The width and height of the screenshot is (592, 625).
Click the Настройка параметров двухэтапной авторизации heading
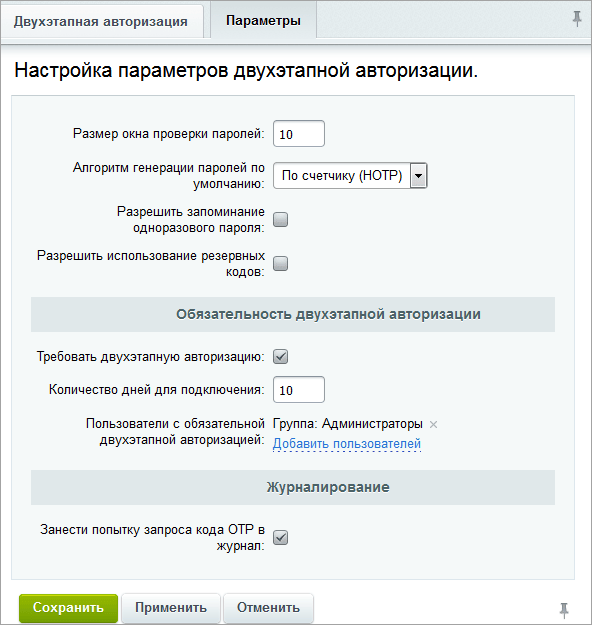[x=246, y=71]
